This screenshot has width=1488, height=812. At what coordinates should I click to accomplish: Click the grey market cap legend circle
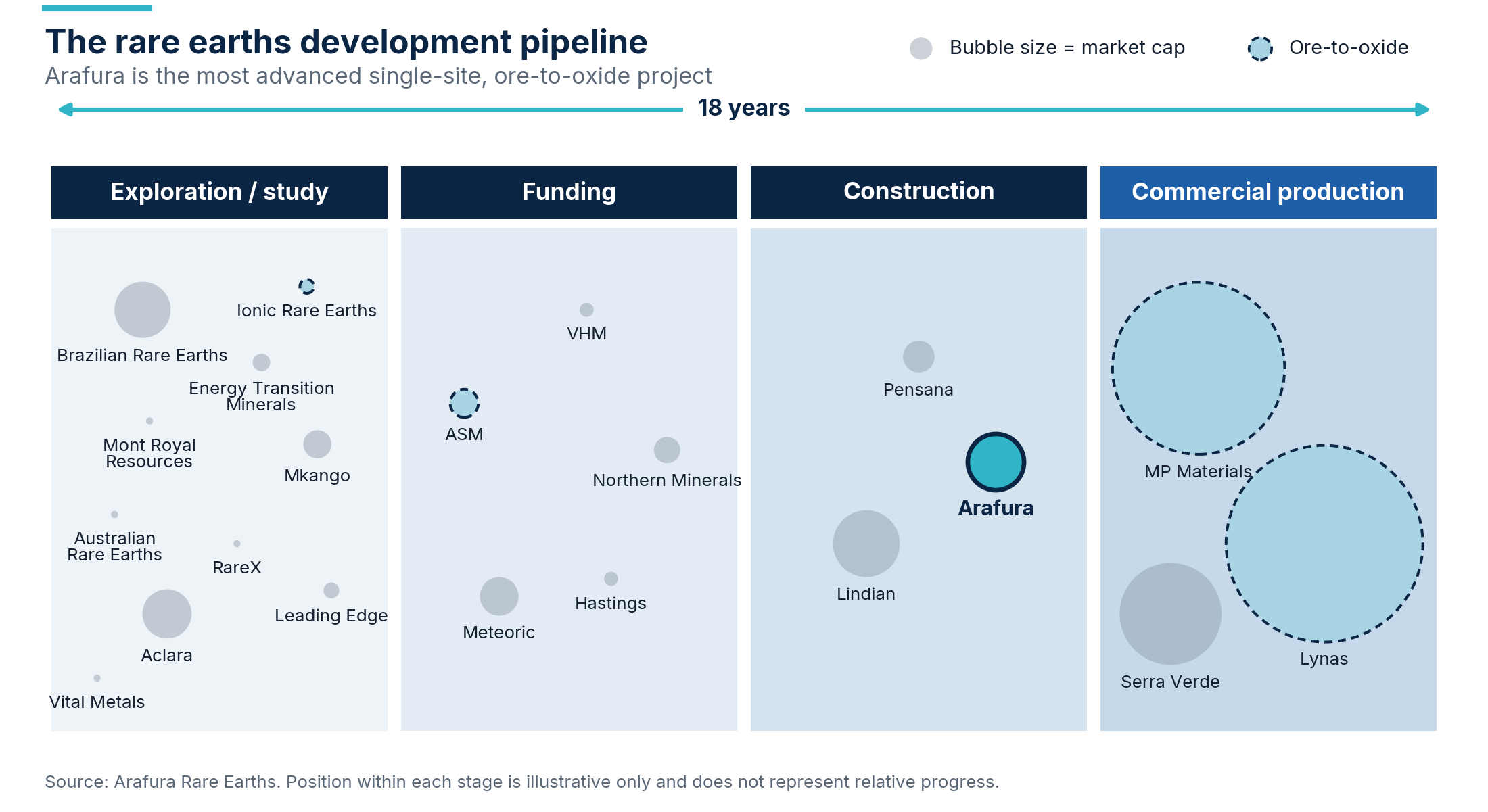pos(921,48)
